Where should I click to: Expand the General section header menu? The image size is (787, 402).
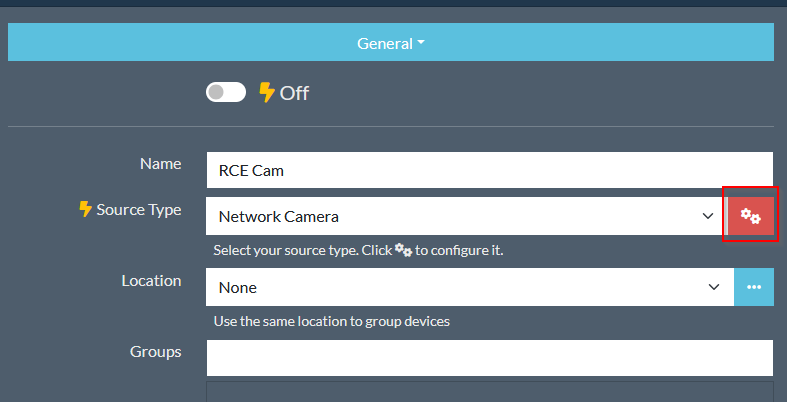coord(391,44)
